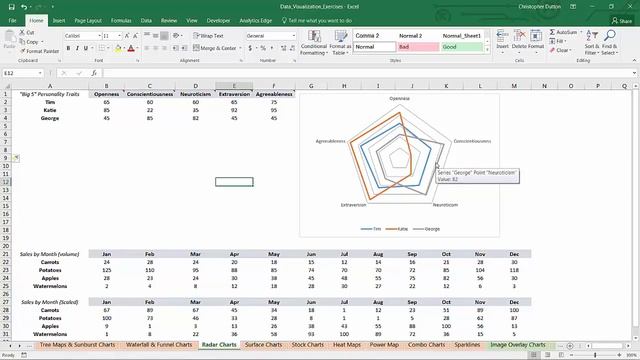The image size is (640, 360).
Task: Toggle Bold formatting
Action: click(x=68, y=48)
